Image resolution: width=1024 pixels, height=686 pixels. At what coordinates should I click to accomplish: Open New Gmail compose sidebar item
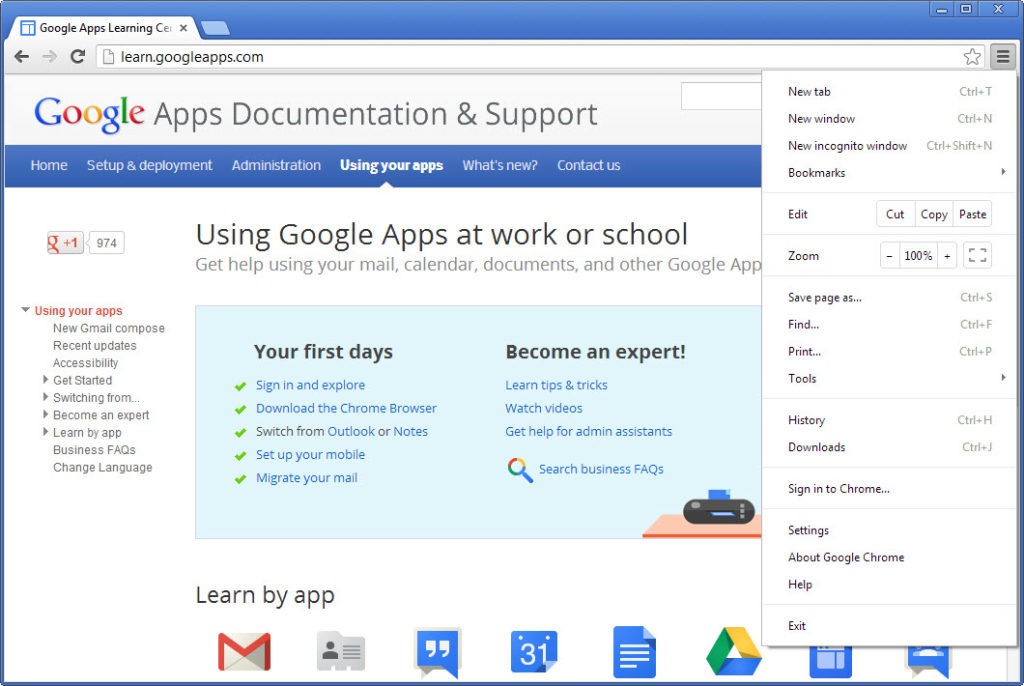coord(108,328)
